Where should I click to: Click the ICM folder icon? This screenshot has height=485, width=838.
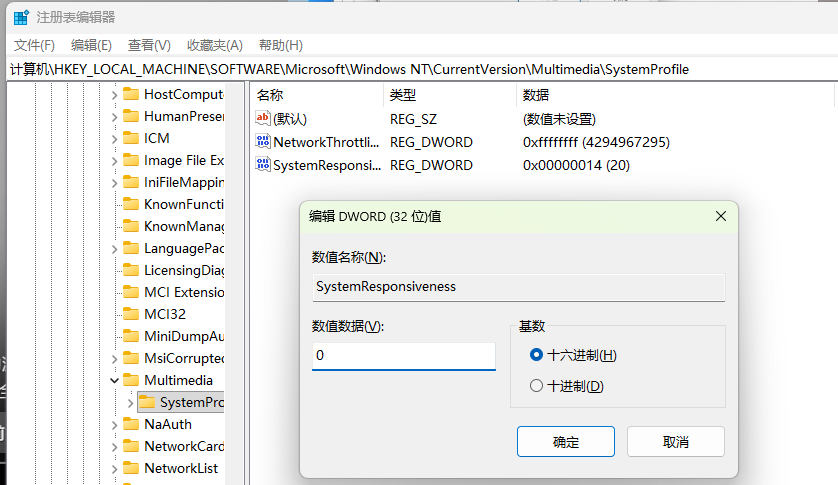pyautogui.click(x=131, y=138)
